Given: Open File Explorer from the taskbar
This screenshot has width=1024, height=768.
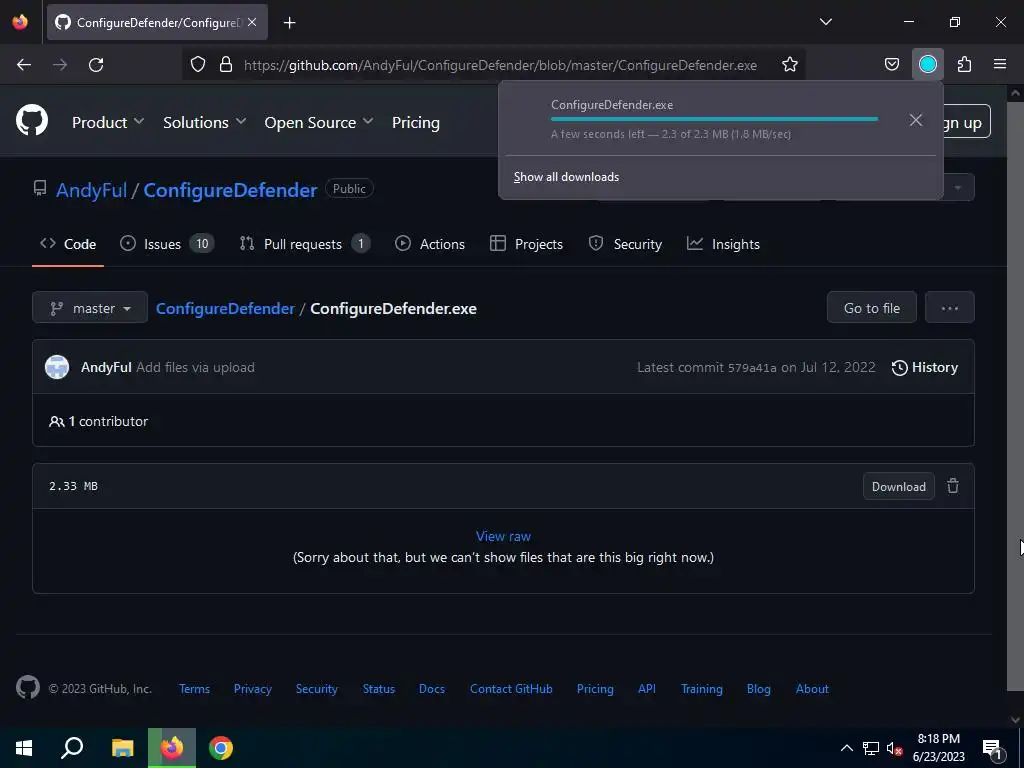Looking at the screenshot, I should pyautogui.click(x=122, y=748).
